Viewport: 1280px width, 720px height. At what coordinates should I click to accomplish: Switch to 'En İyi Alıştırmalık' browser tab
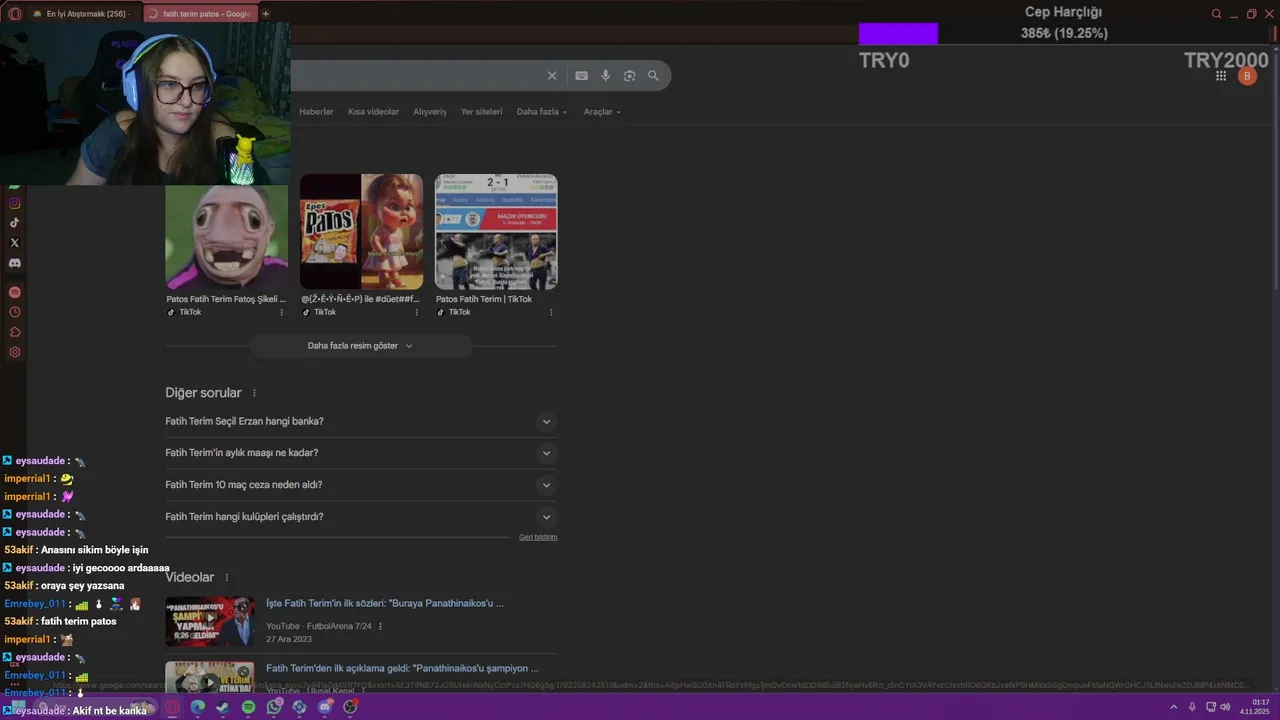(82, 14)
